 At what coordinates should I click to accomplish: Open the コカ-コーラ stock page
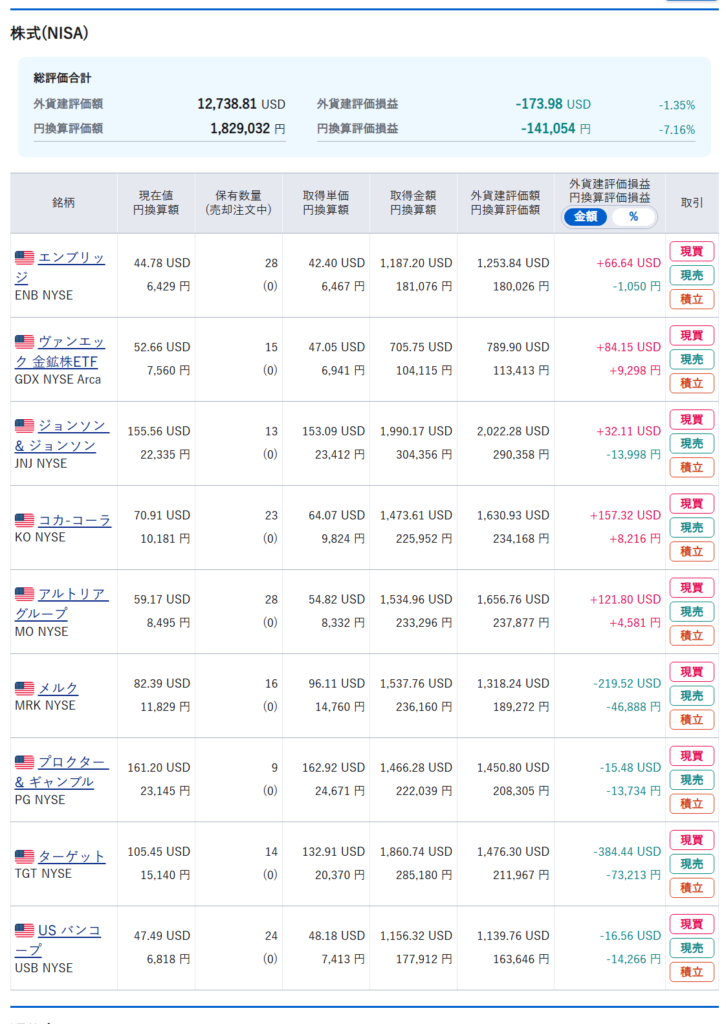click(74, 520)
